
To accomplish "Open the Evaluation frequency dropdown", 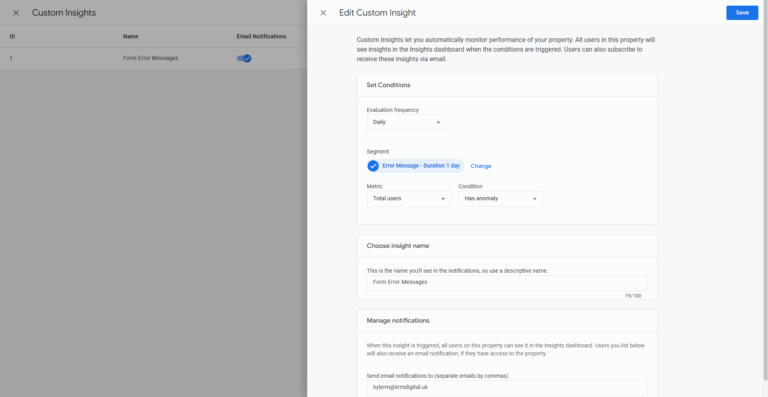I will (407, 122).
